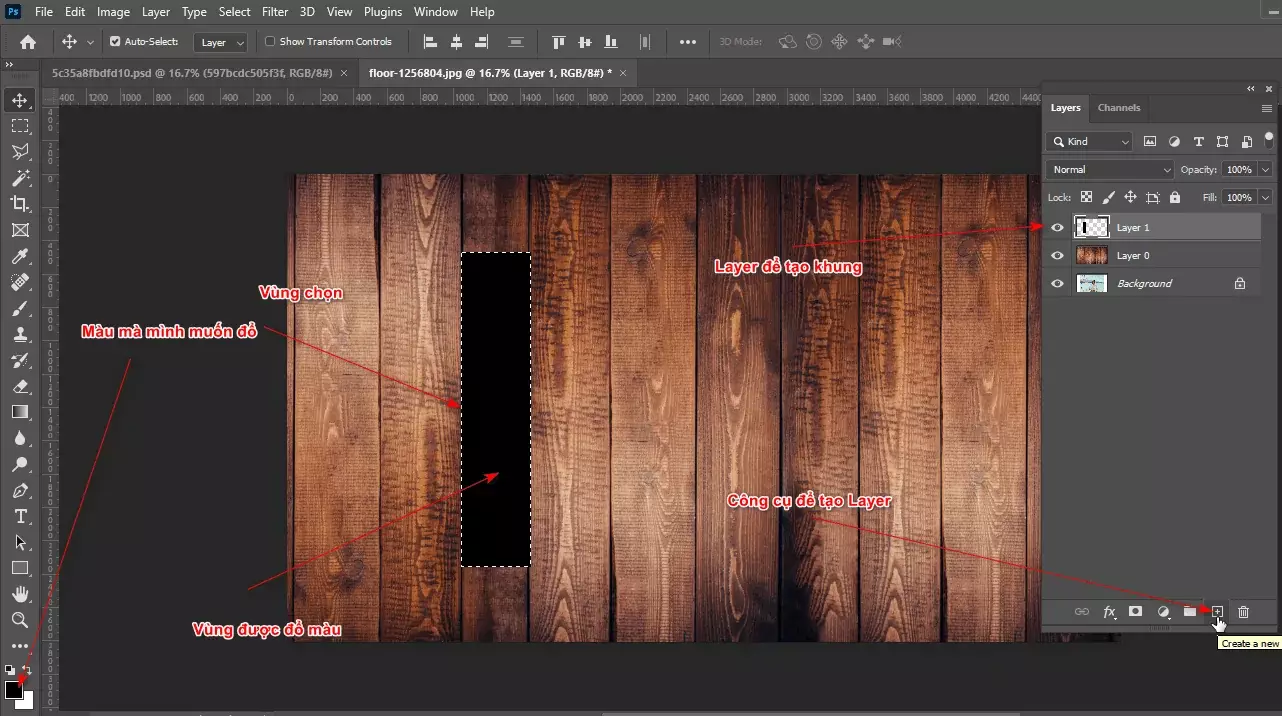Switch to the Channels tab
Viewport: 1282px width, 716px height.
coord(1118,108)
